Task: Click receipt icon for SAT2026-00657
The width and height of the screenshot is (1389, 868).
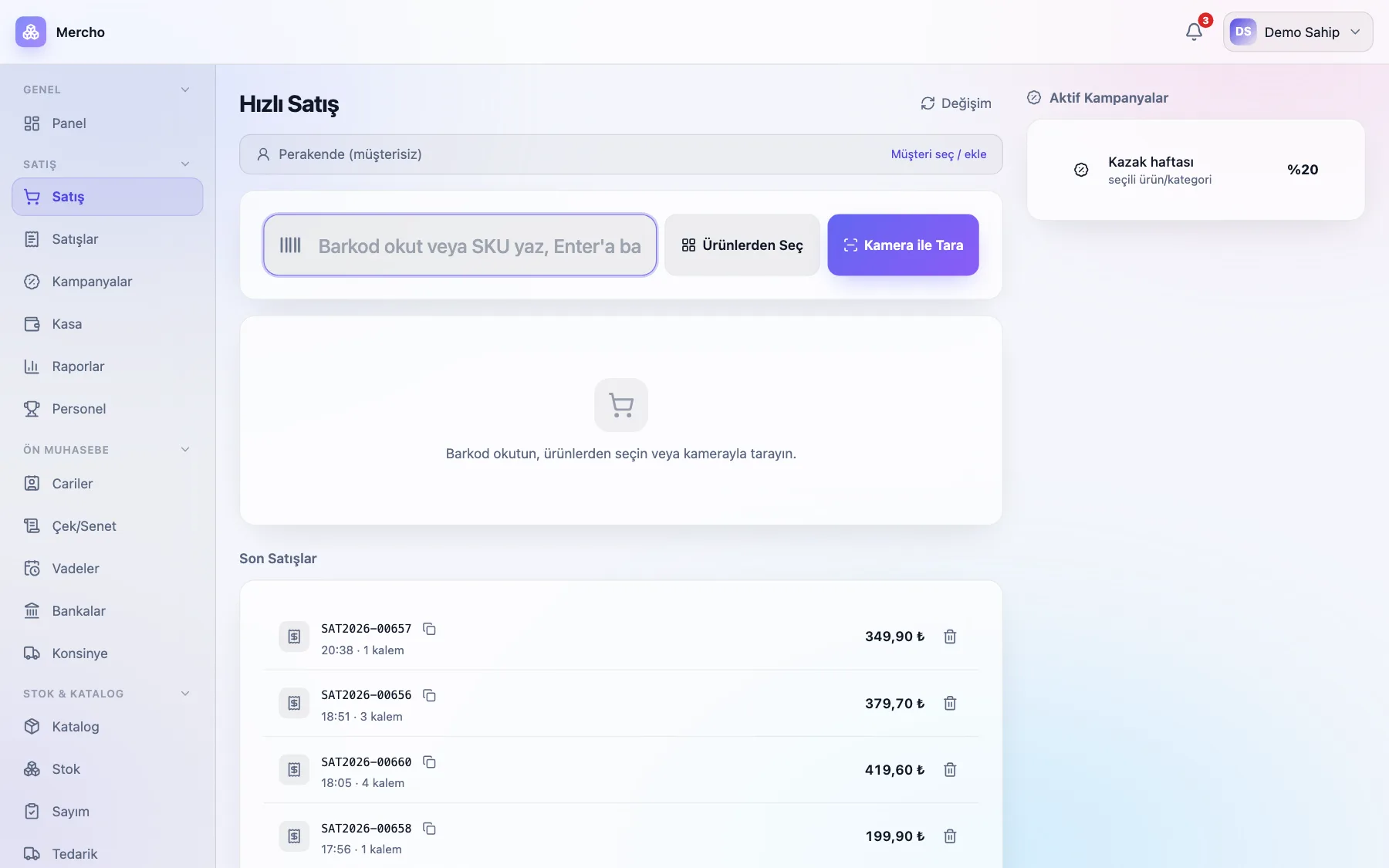Action: pos(294,637)
